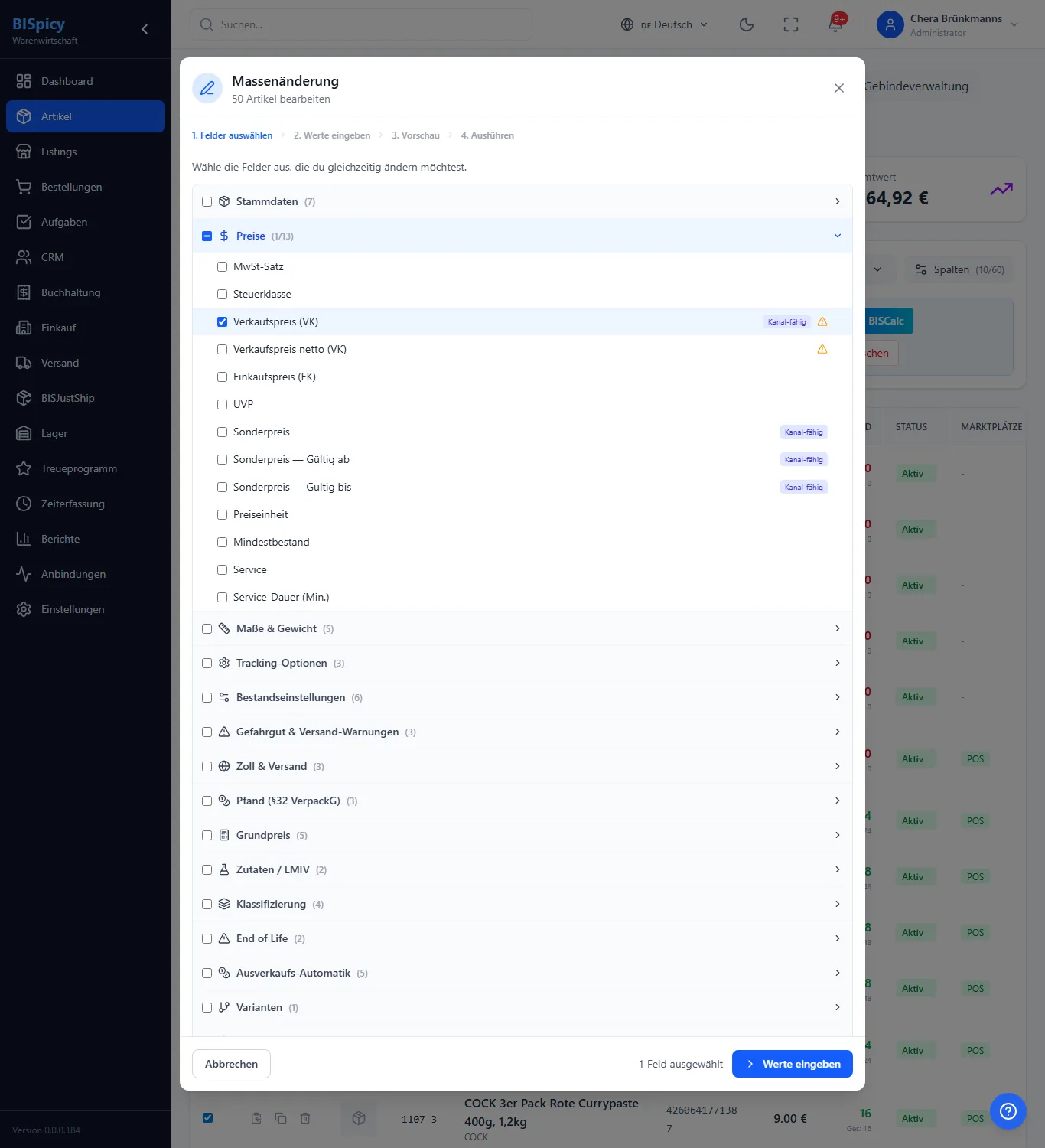Collapse the Preise section chevron
The width and height of the screenshot is (1045, 1148).
(x=837, y=236)
